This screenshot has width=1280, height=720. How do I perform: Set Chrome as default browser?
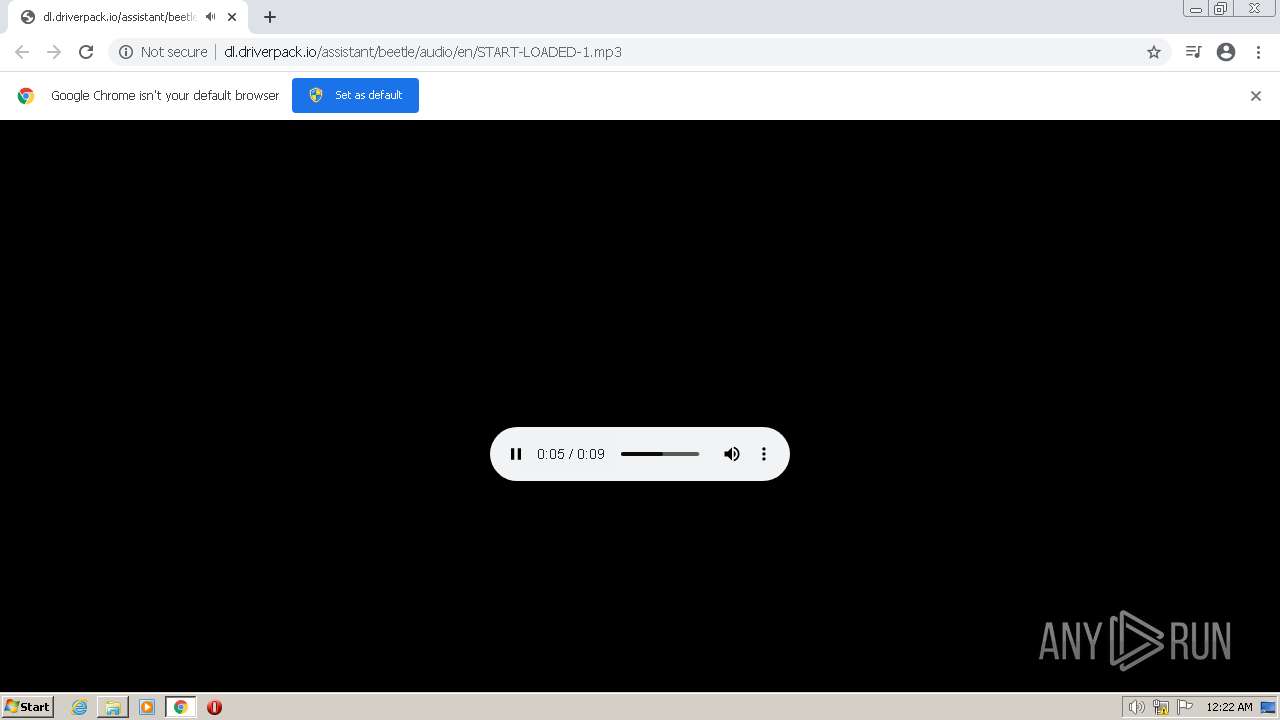(355, 95)
